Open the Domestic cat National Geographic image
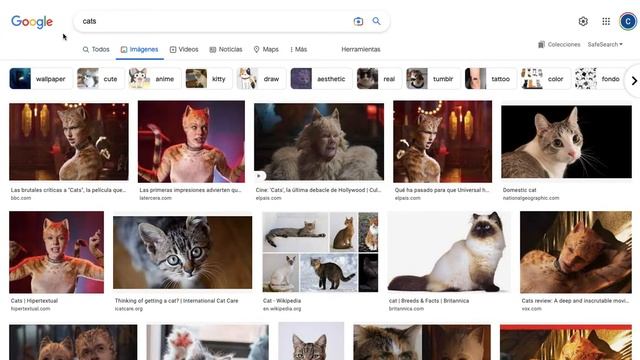This screenshot has width=640, height=360. point(567,142)
